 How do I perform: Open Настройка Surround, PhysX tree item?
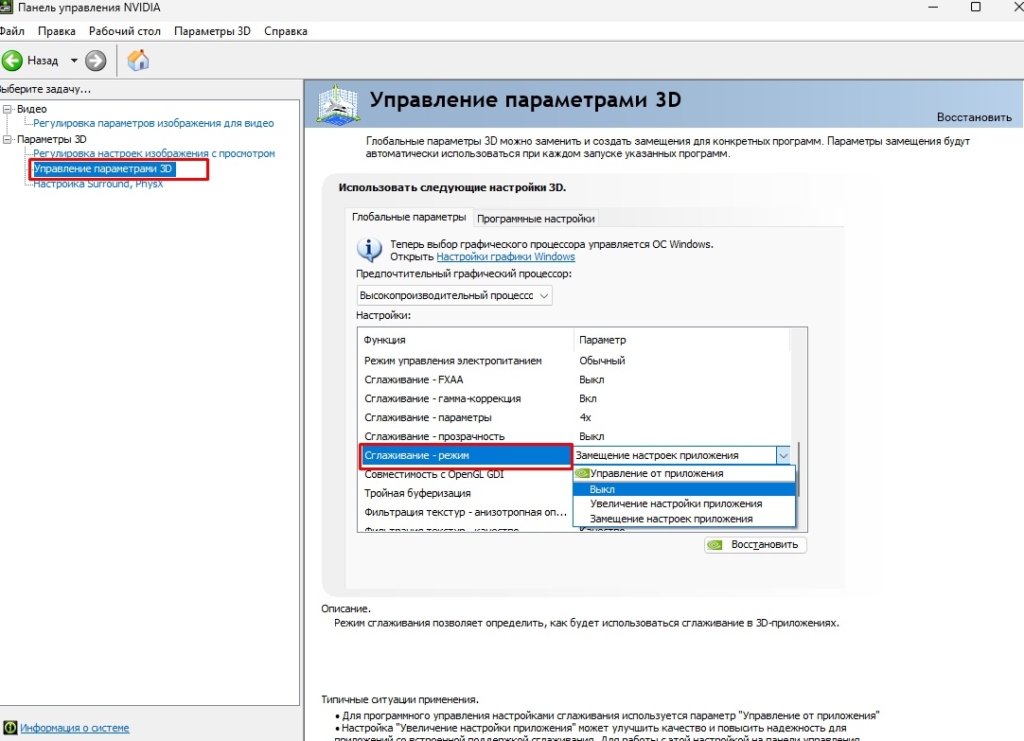pos(98,184)
